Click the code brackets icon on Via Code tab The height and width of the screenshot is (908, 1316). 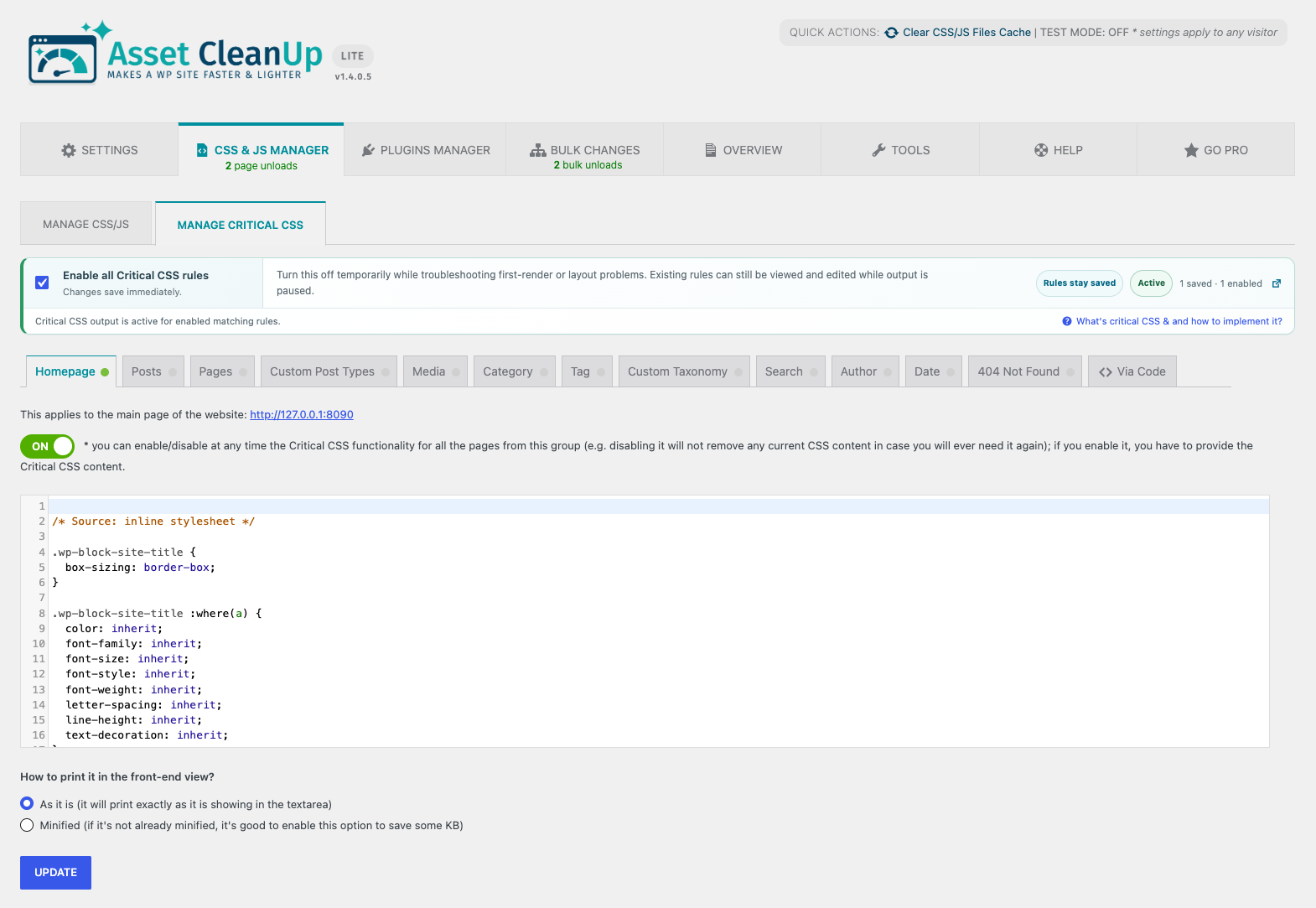(x=1106, y=372)
